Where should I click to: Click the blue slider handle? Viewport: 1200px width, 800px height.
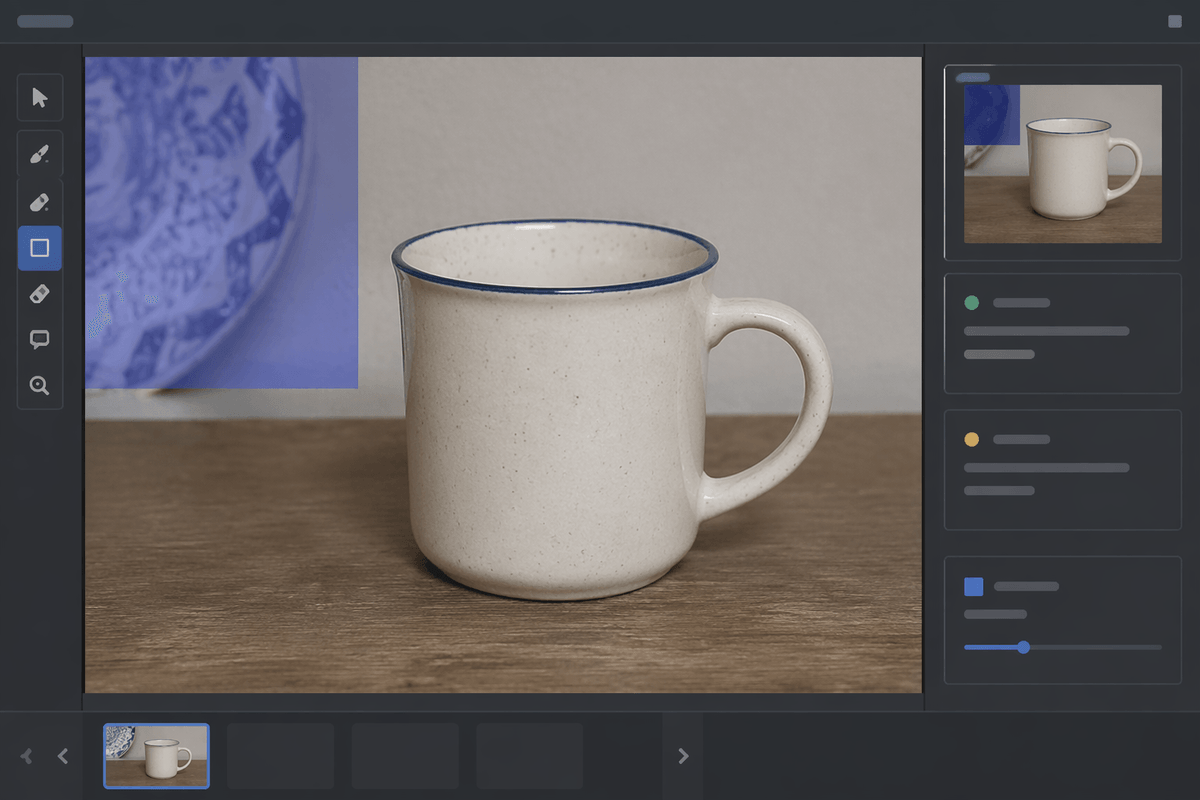pyautogui.click(x=1023, y=647)
